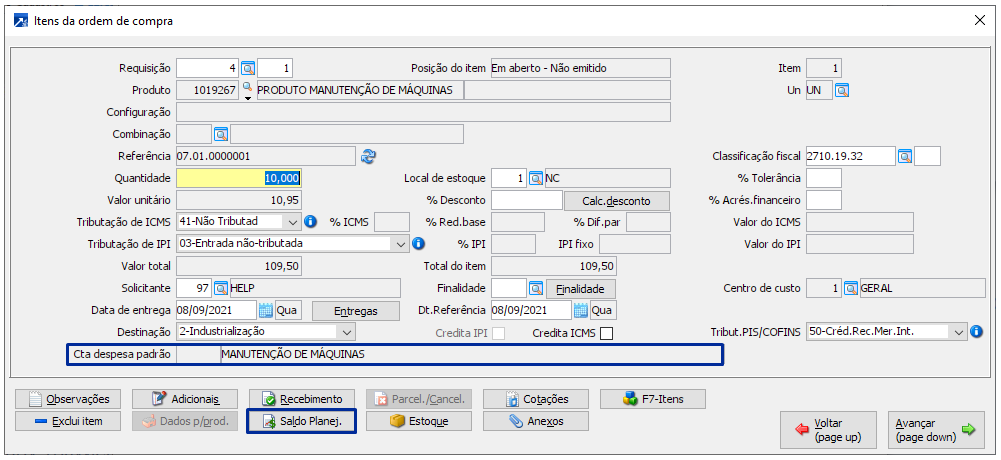
Task: Show info for Tribut.PIS/COFINS
Action: 975,332
